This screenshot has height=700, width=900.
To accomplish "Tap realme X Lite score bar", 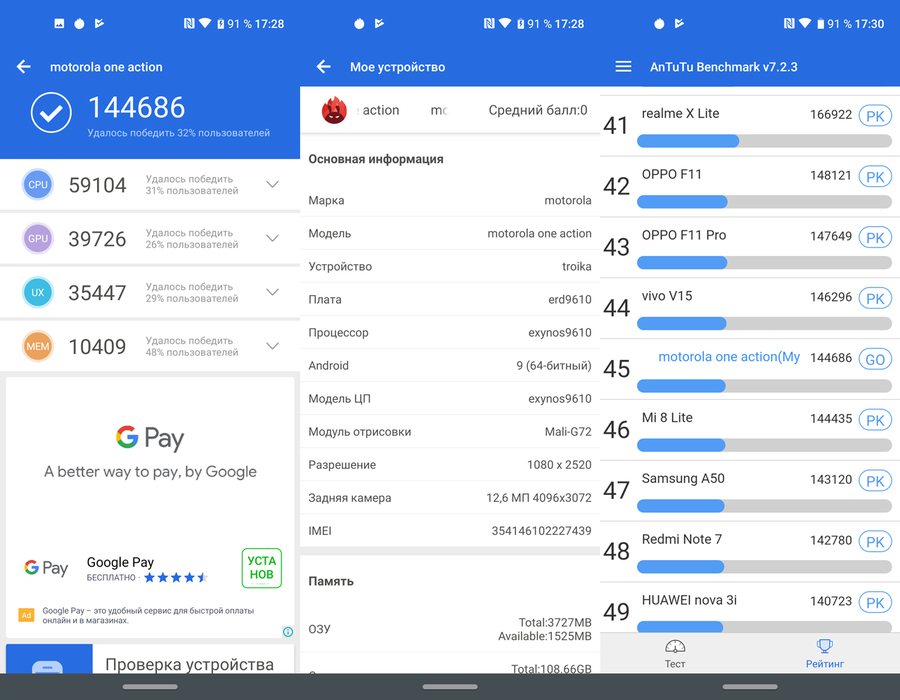I will [764, 141].
